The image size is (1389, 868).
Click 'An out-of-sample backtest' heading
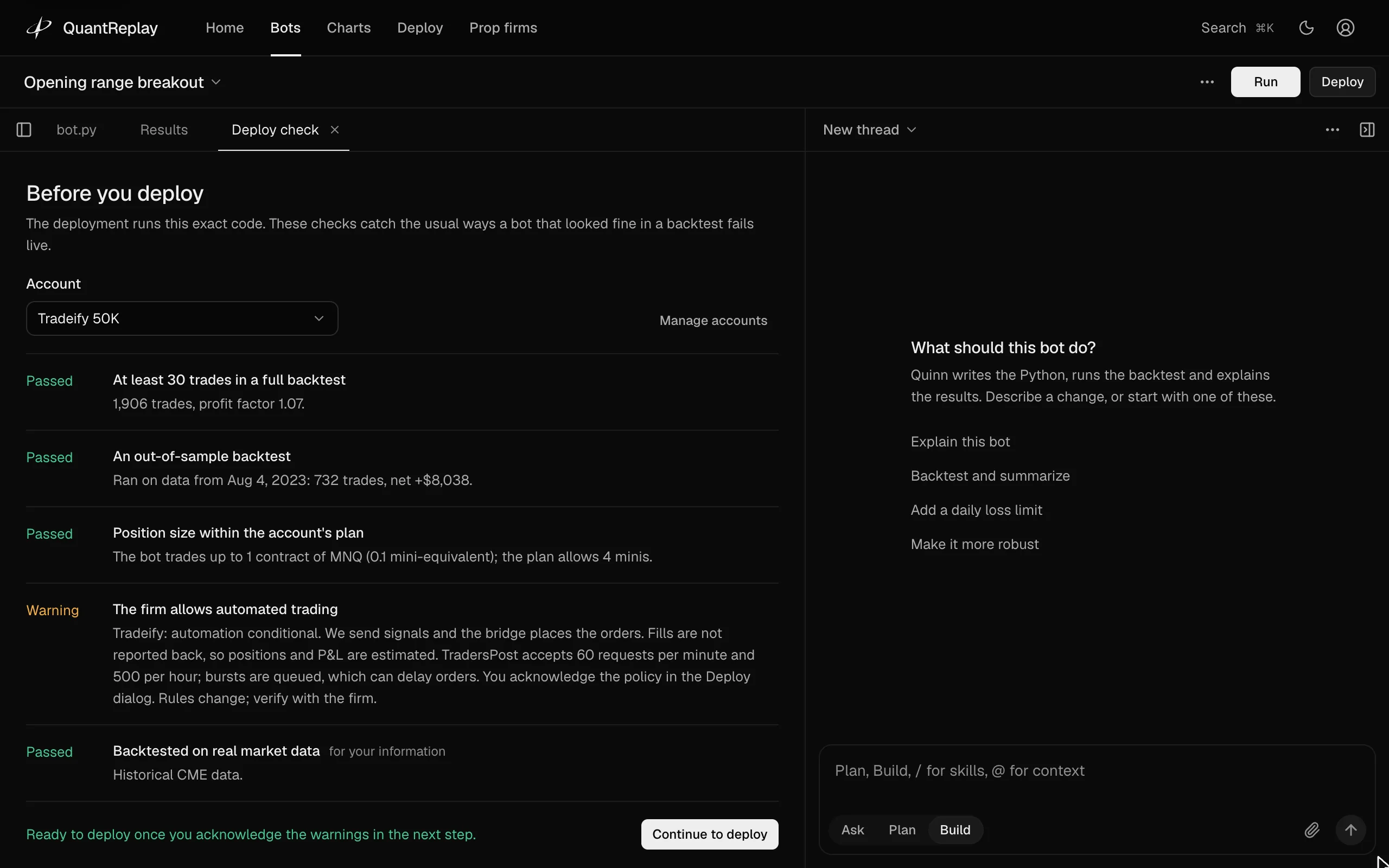pos(201,456)
